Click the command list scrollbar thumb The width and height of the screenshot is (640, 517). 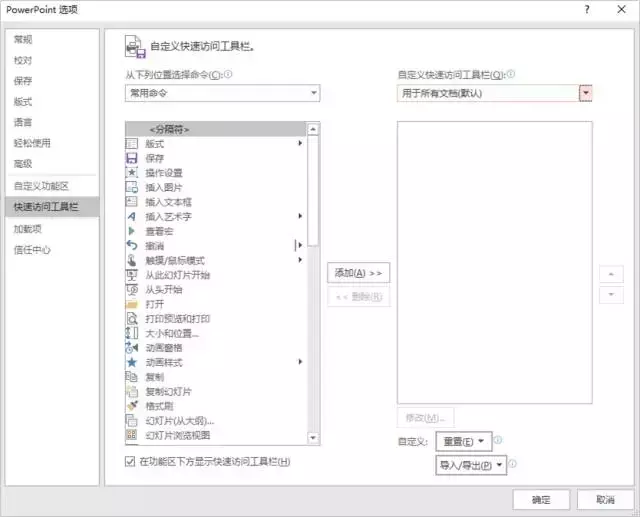click(x=313, y=191)
